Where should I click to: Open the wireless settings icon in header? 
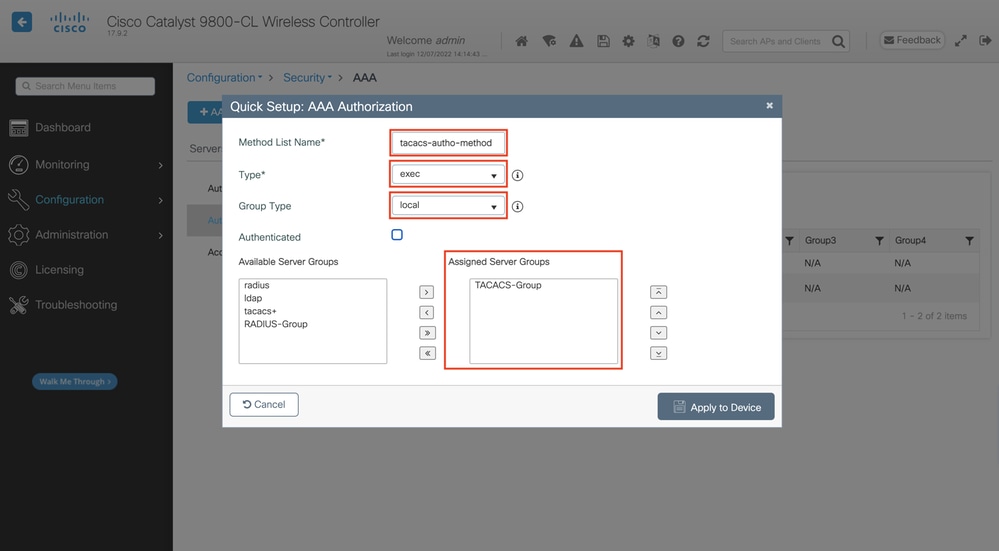[x=549, y=41]
